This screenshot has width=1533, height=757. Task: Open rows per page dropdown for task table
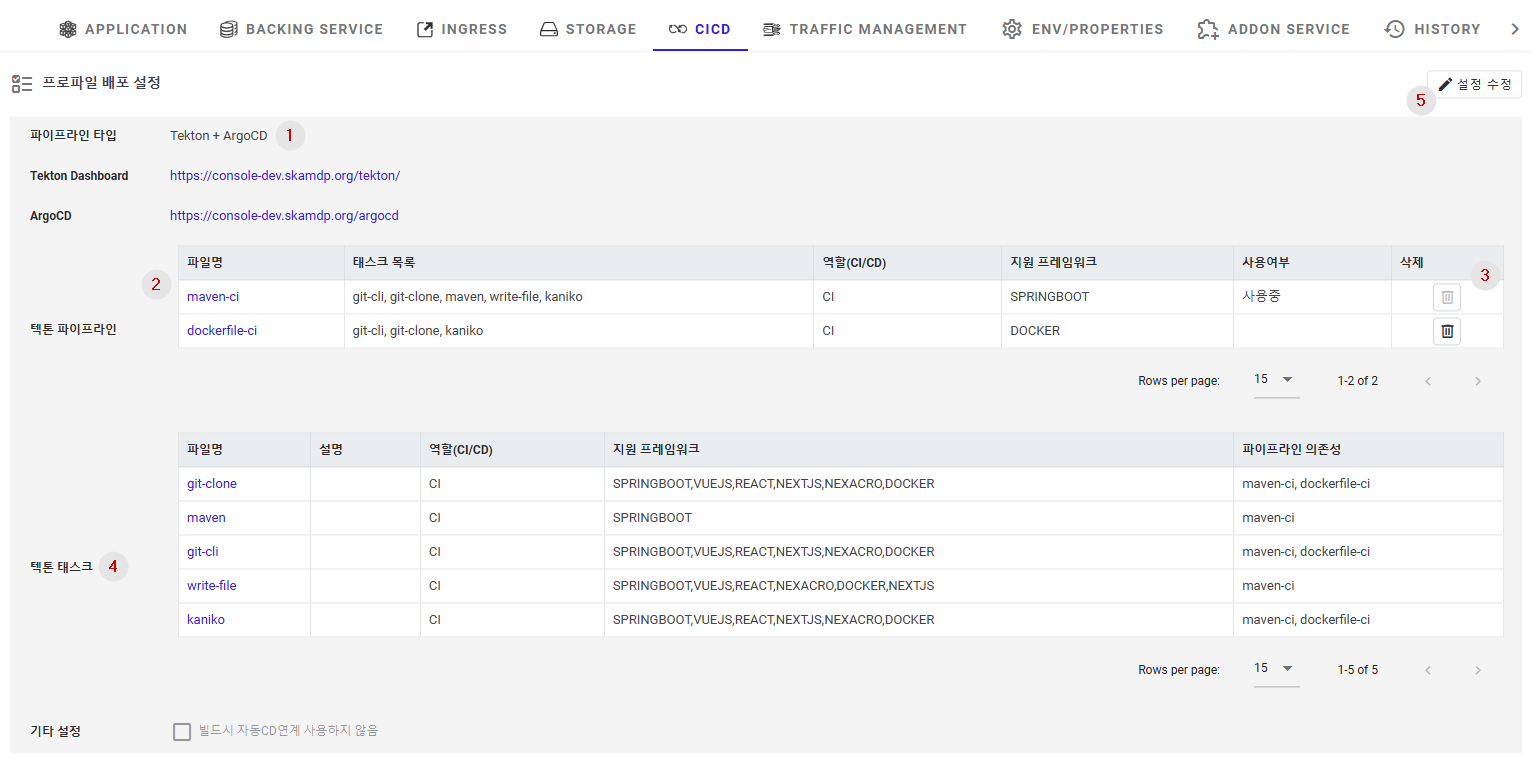1276,668
